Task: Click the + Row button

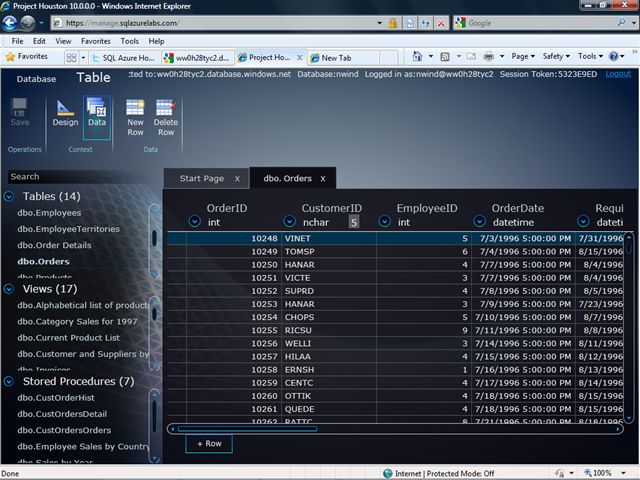Action: pyautogui.click(x=209, y=444)
